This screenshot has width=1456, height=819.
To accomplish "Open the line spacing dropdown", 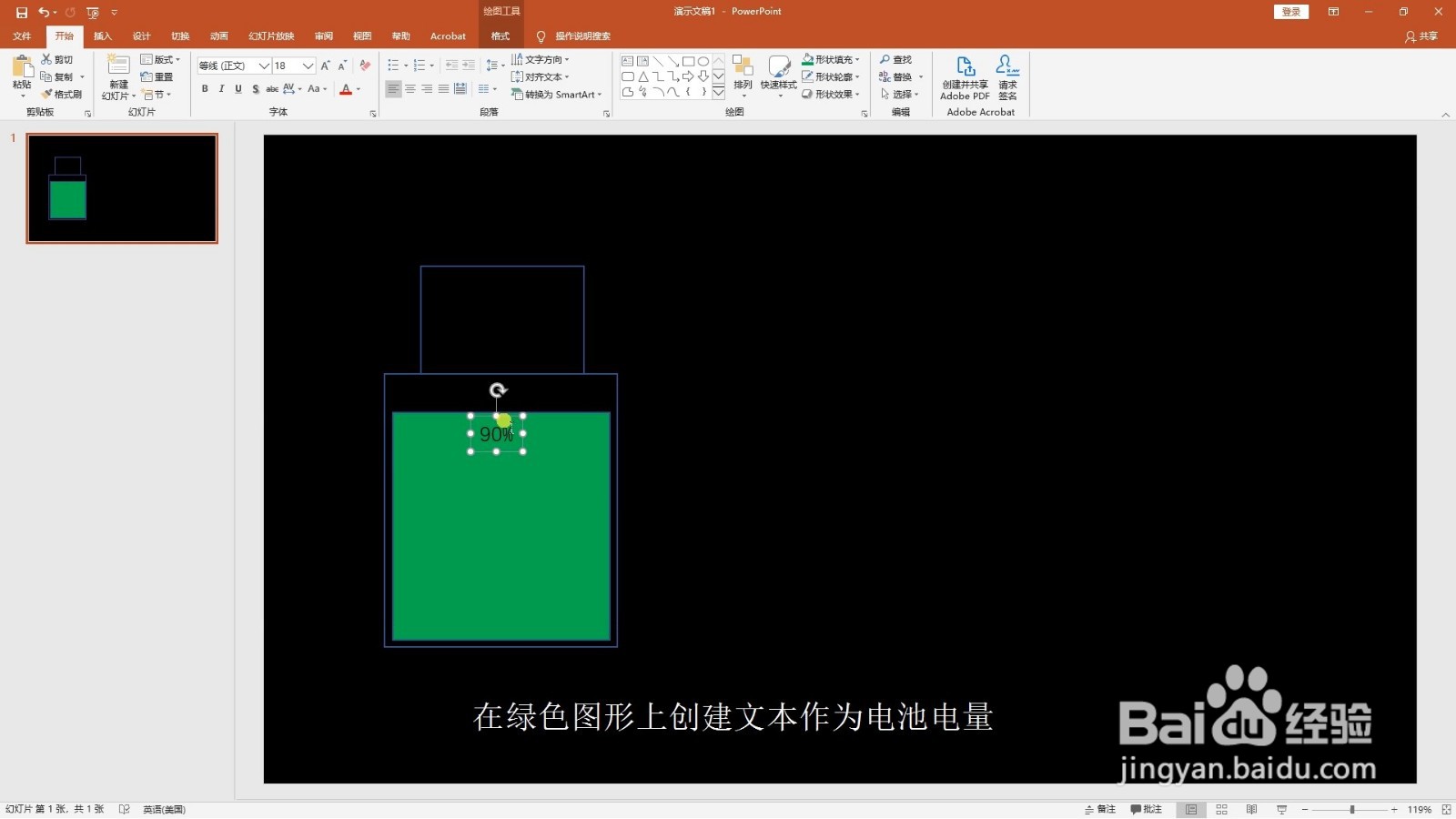I will 495,66.
